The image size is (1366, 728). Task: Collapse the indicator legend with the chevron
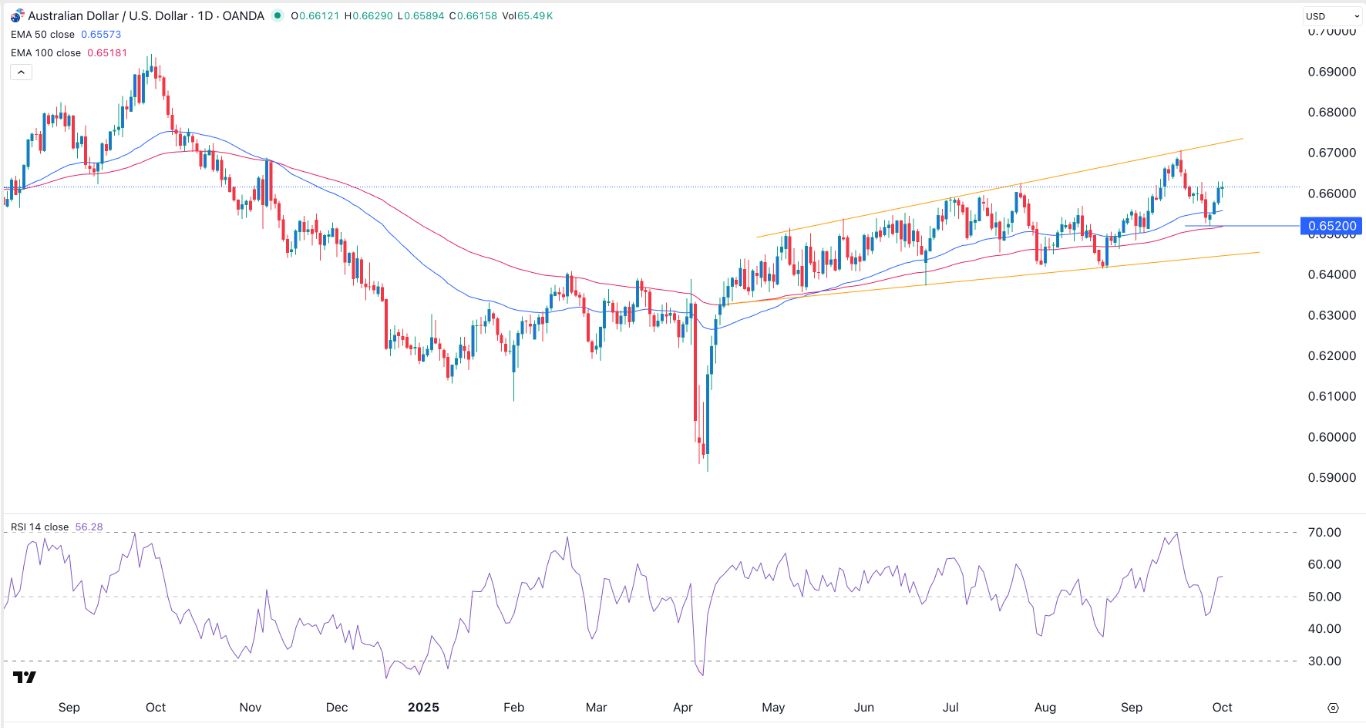pos(20,71)
